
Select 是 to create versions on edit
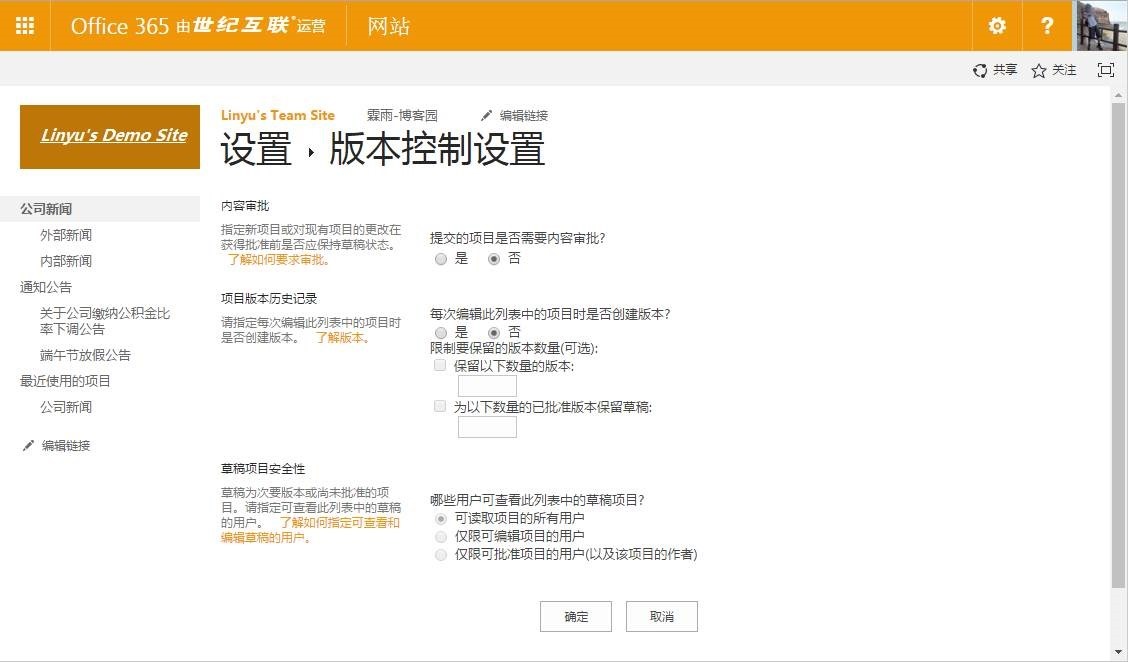point(441,332)
